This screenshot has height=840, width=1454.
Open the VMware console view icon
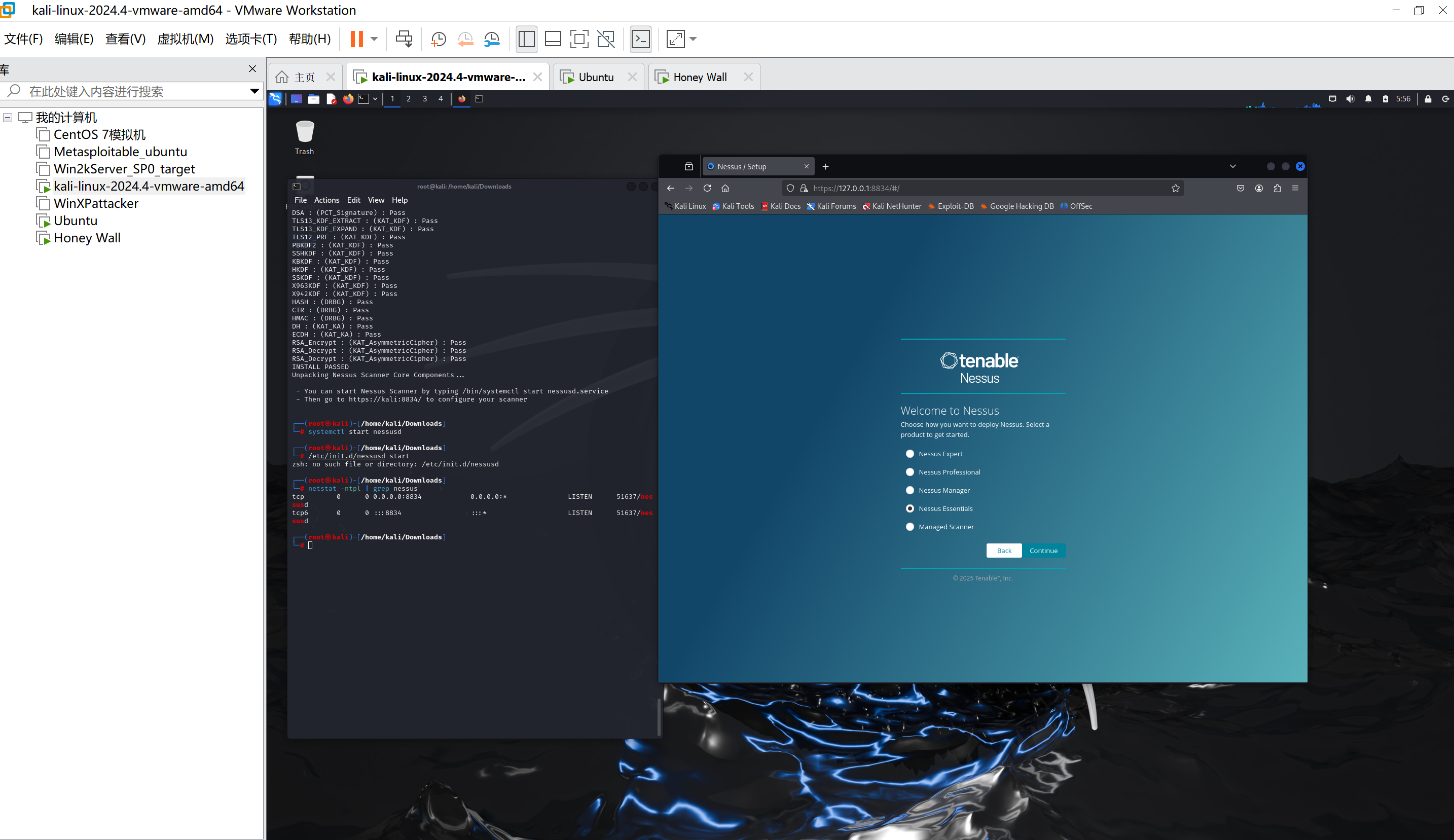(640, 39)
